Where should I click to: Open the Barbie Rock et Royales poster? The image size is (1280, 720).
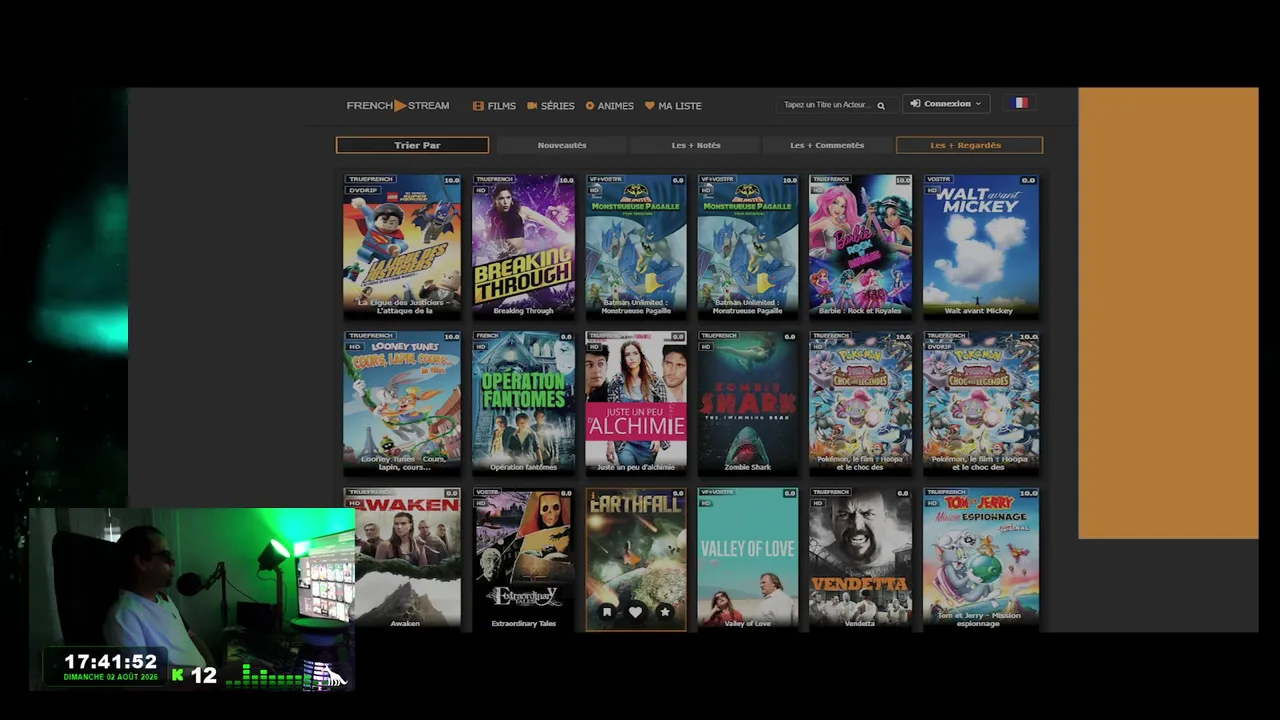point(860,246)
